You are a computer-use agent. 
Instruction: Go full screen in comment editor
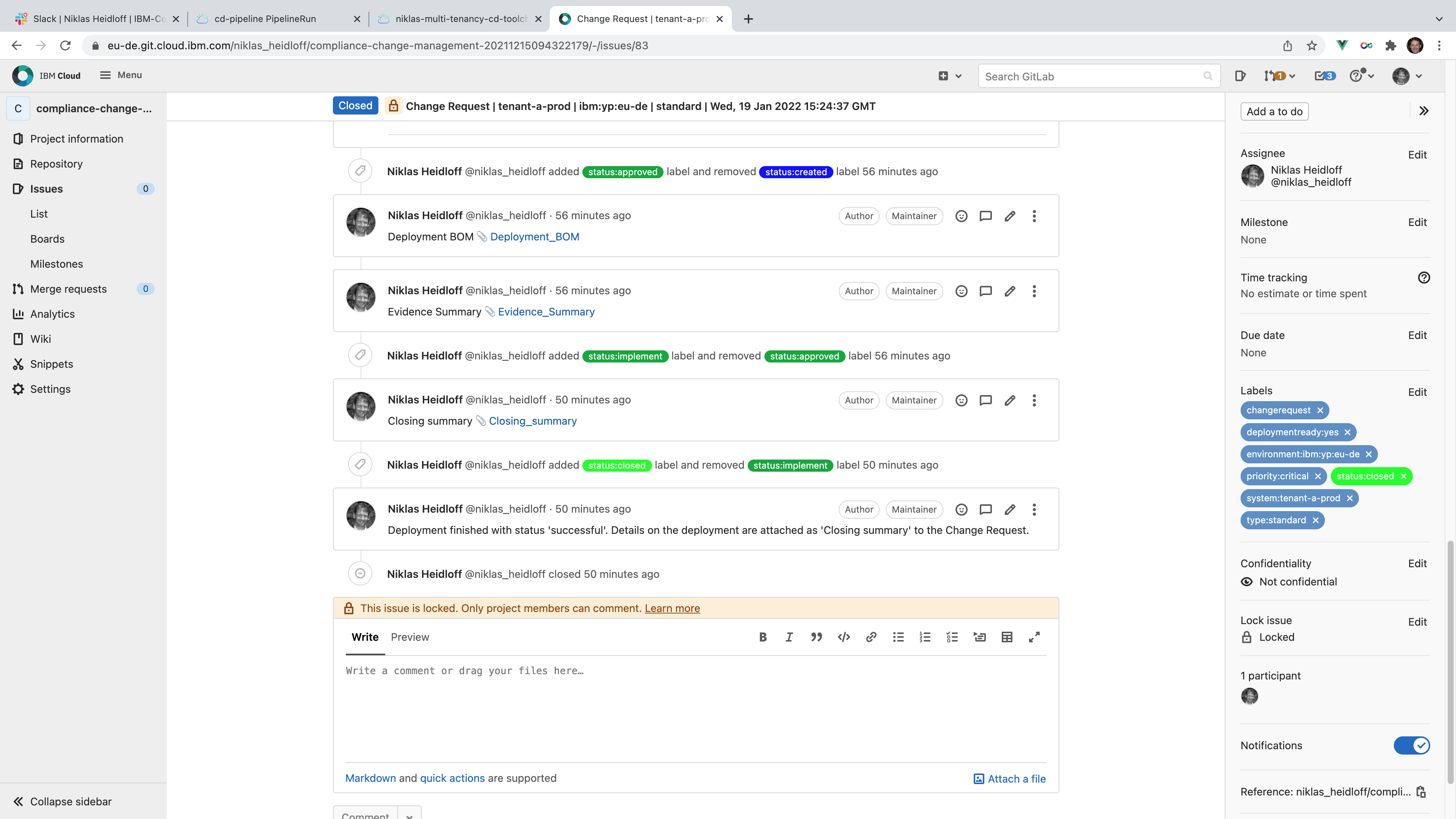click(1034, 637)
